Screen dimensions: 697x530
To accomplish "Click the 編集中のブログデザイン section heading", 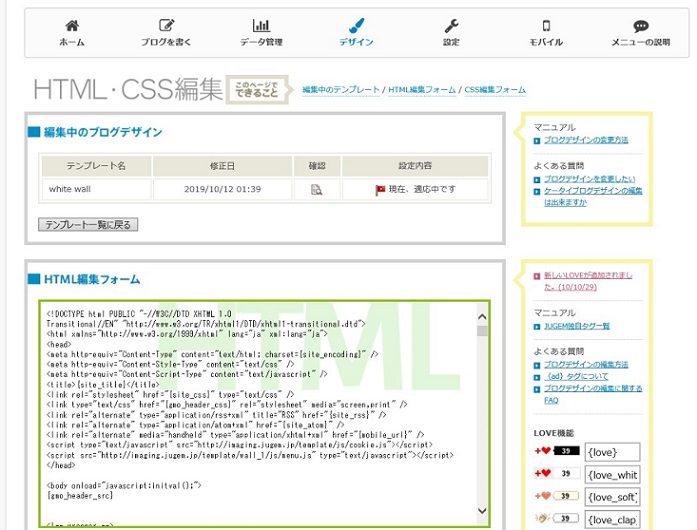I will [103, 132].
